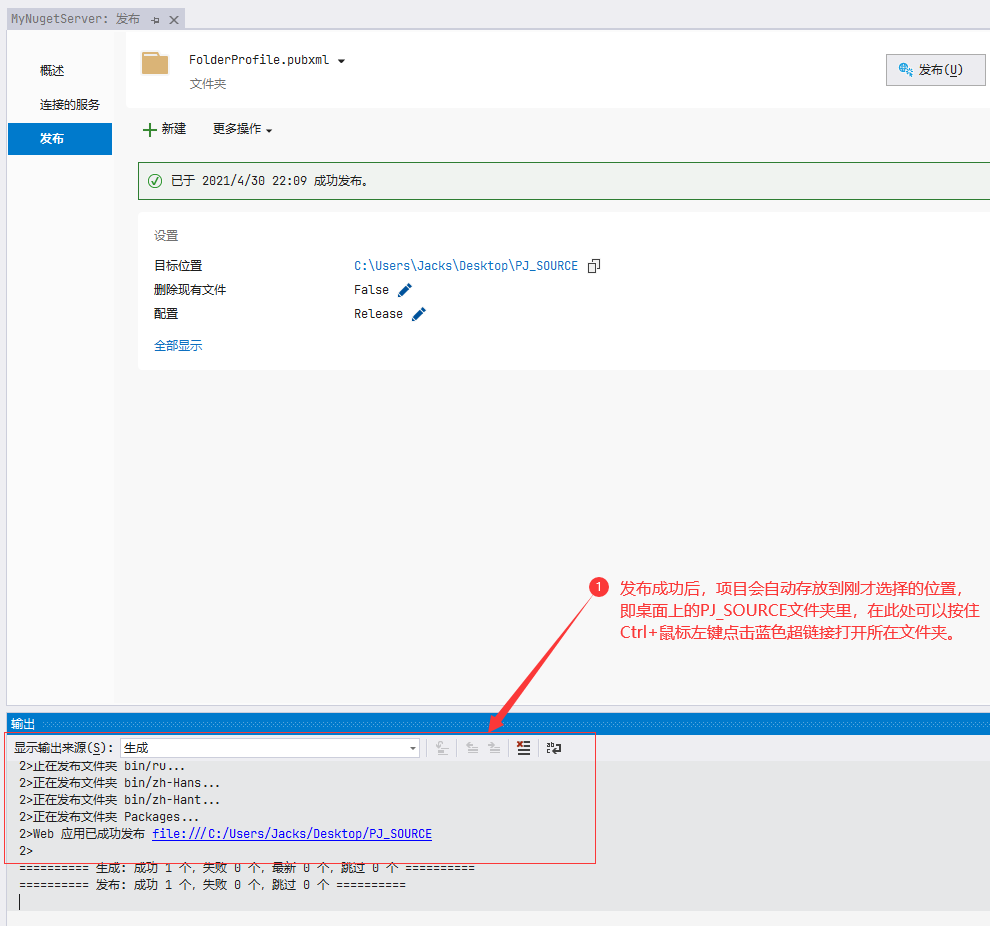Click output line 正在发布文件夹 Packages...

(x=109, y=817)
